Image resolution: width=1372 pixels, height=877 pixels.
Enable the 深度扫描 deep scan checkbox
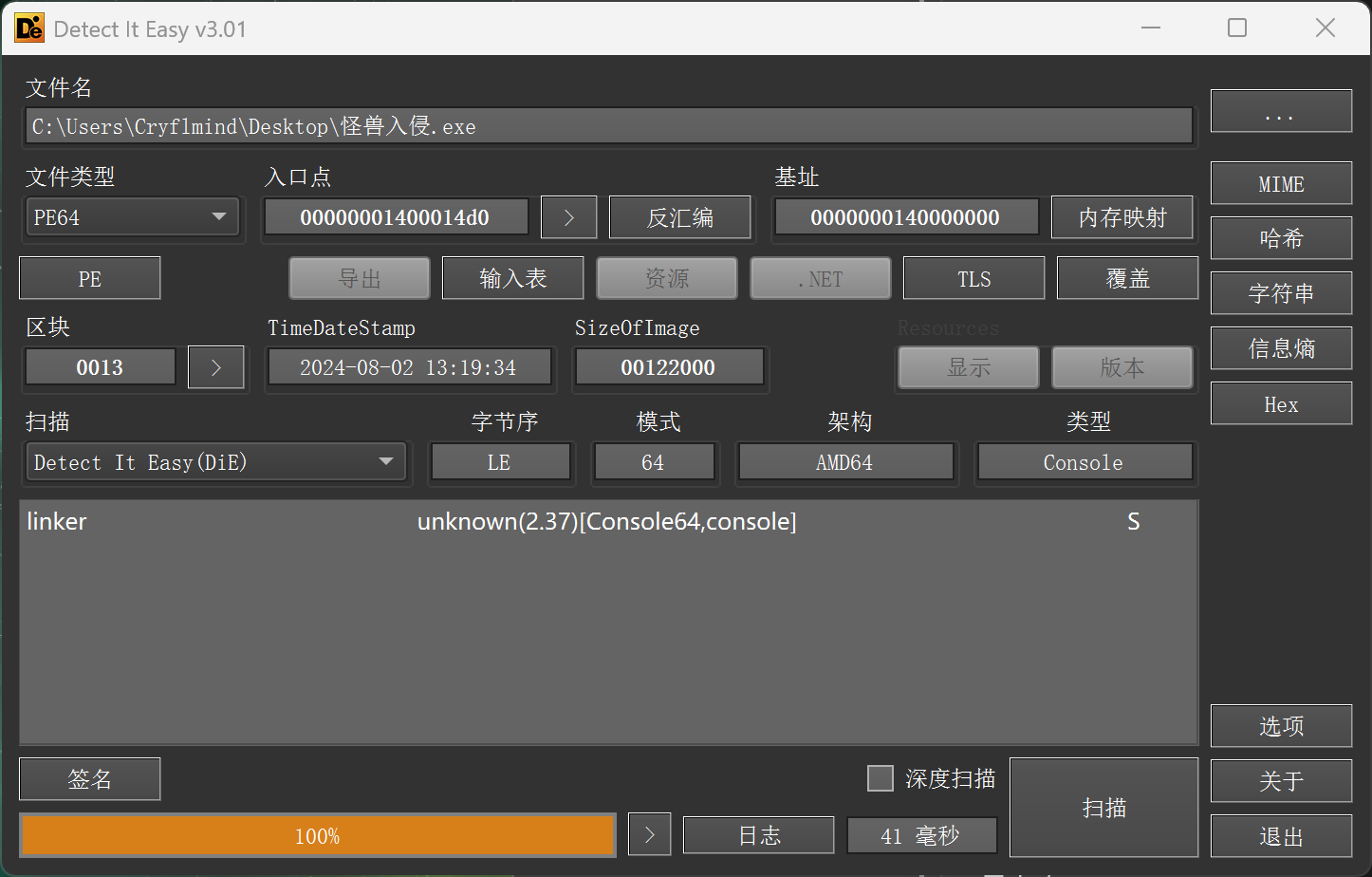point(881,778)
